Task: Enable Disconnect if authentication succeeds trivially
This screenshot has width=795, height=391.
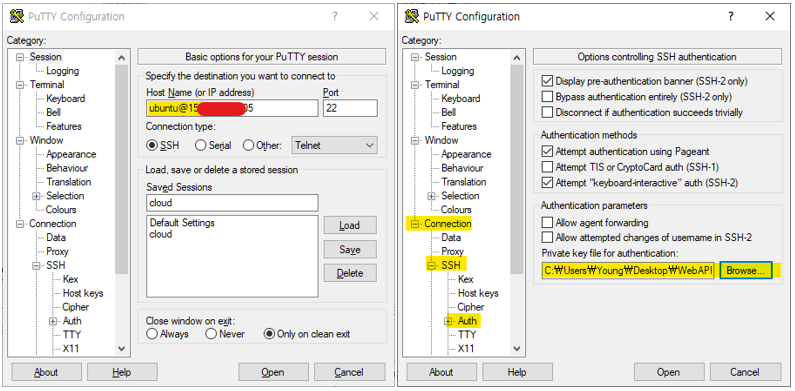Action: click(547, 112)
